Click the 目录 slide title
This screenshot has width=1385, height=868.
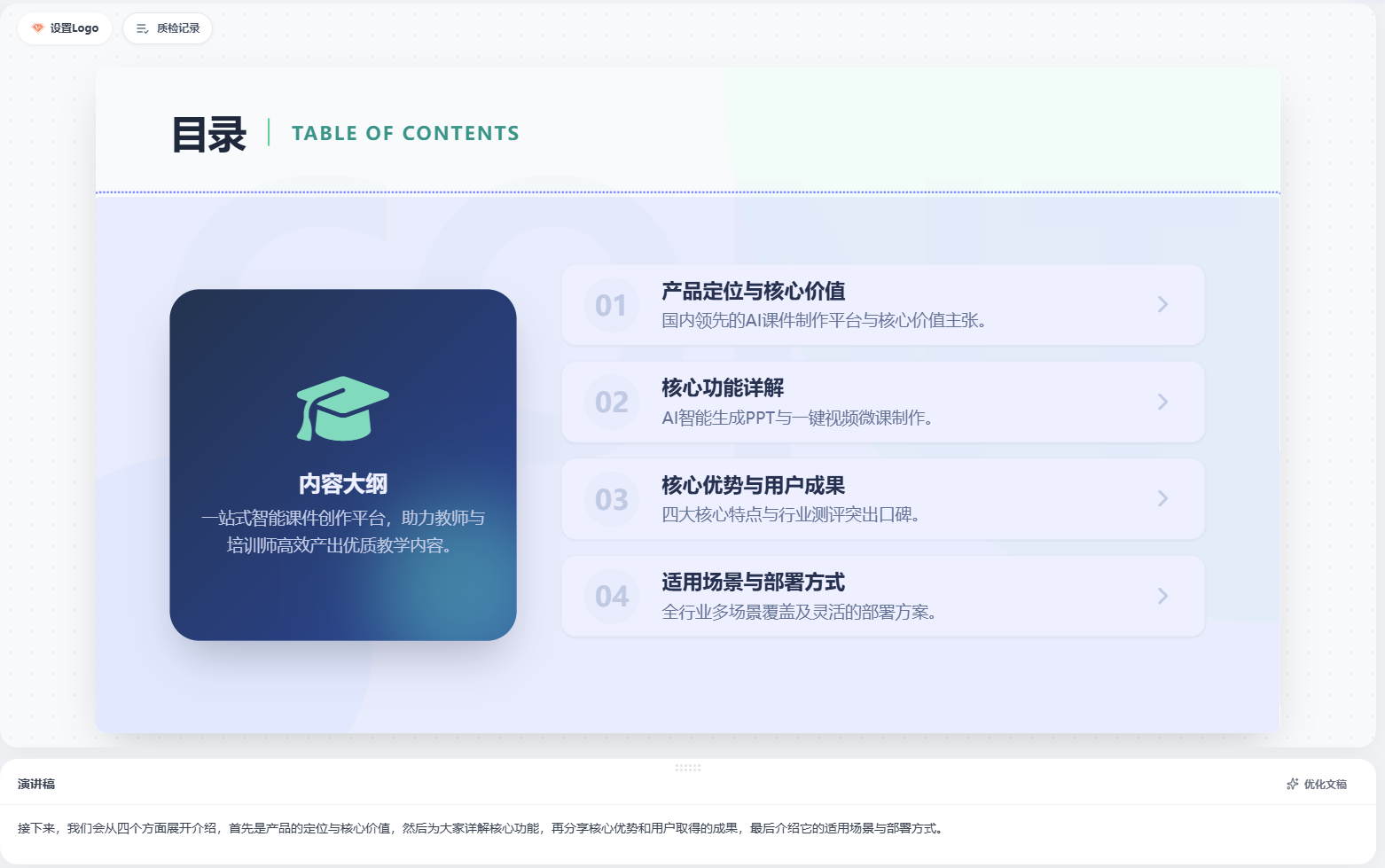click(209, 135)
